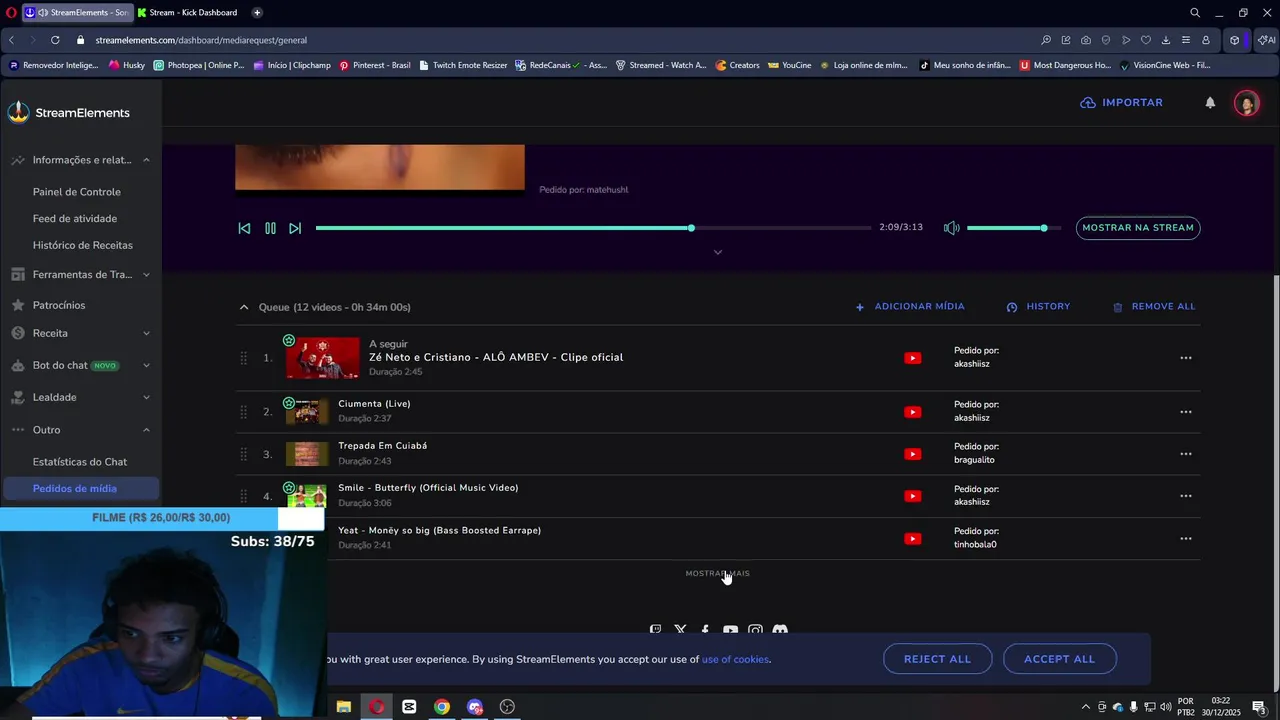
Task: Collapse the player panel chevron
Action: click(x=717, y=252)
